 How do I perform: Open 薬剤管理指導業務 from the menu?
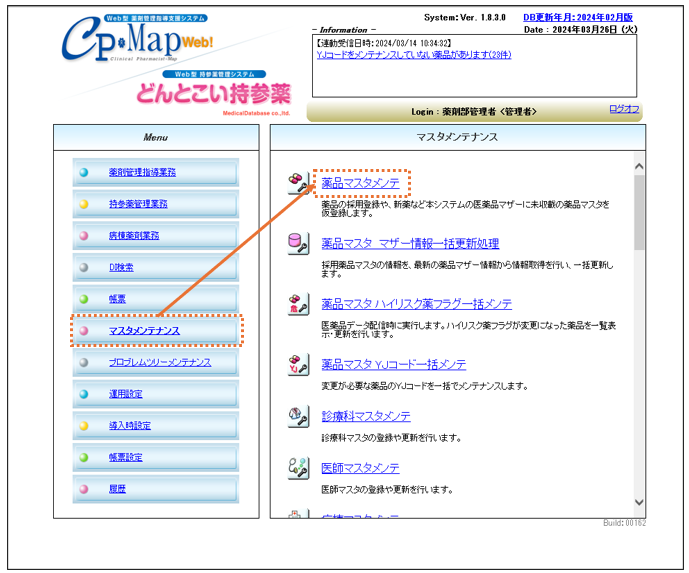[x=142, y=173]
